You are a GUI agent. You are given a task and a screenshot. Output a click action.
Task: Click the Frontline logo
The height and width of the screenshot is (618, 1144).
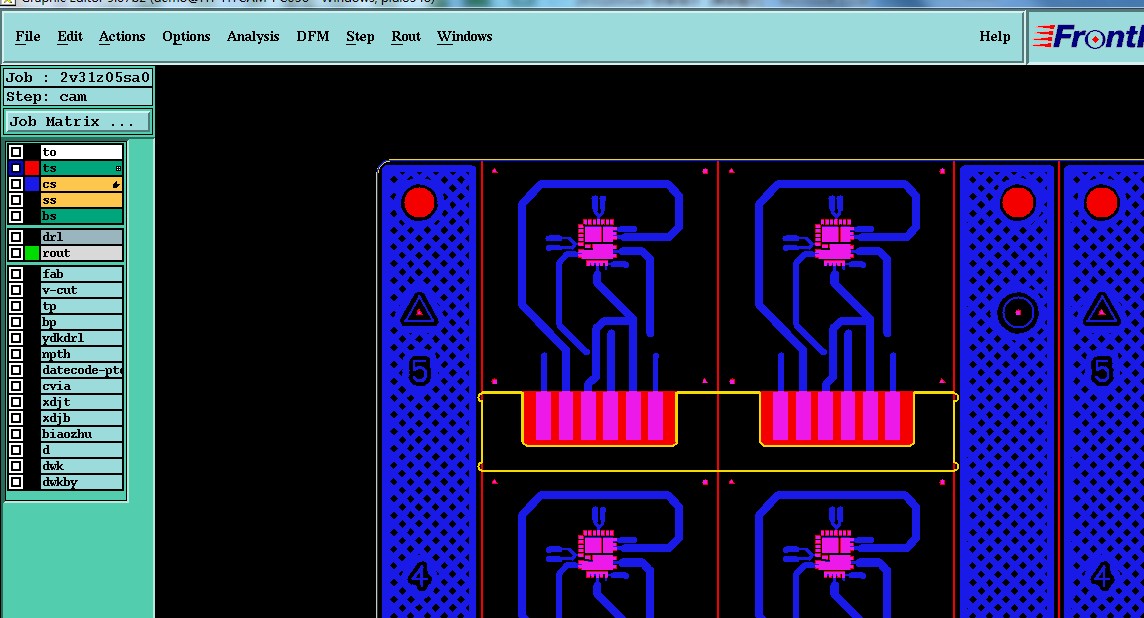(1087, 36)
